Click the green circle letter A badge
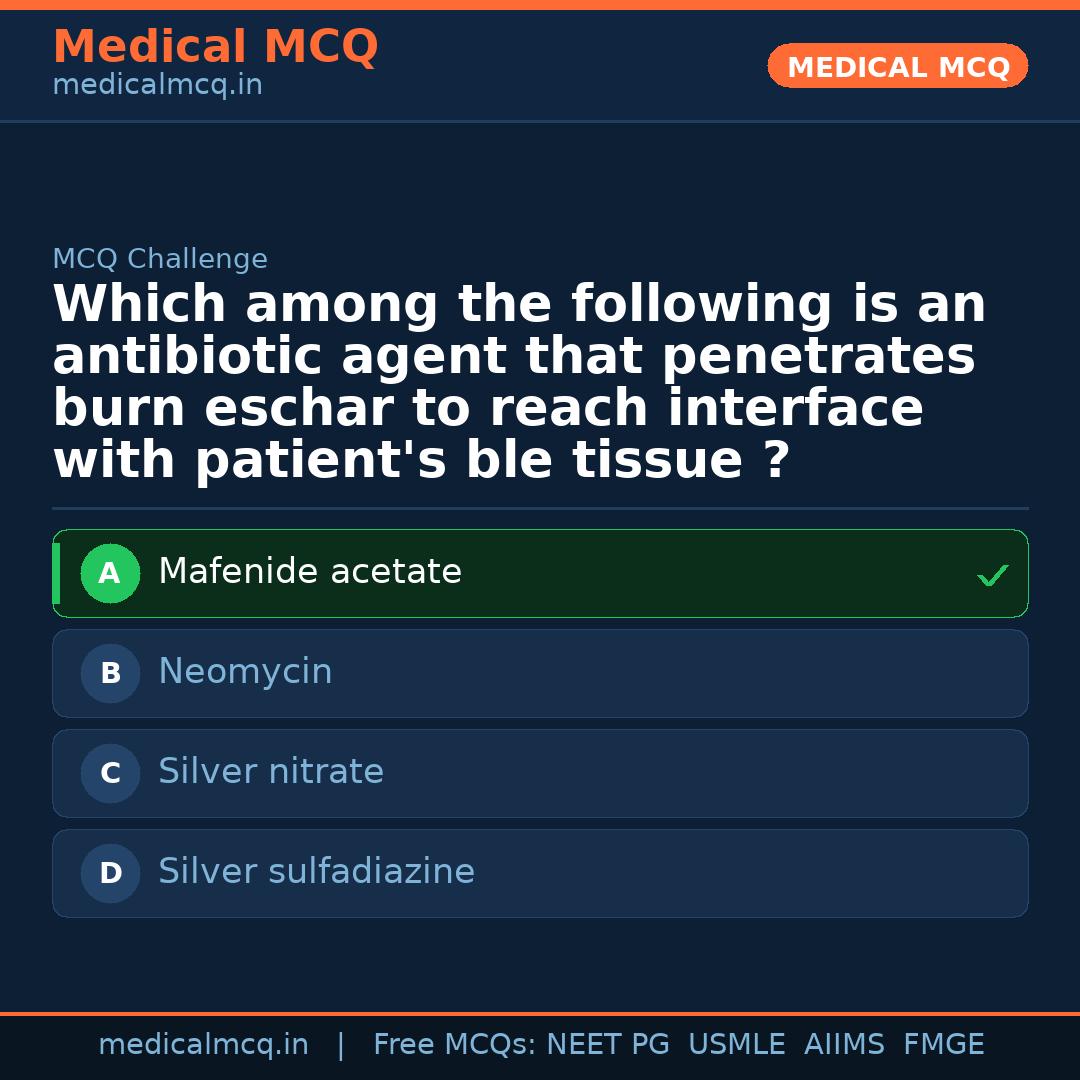 click(x=110, y=574)
